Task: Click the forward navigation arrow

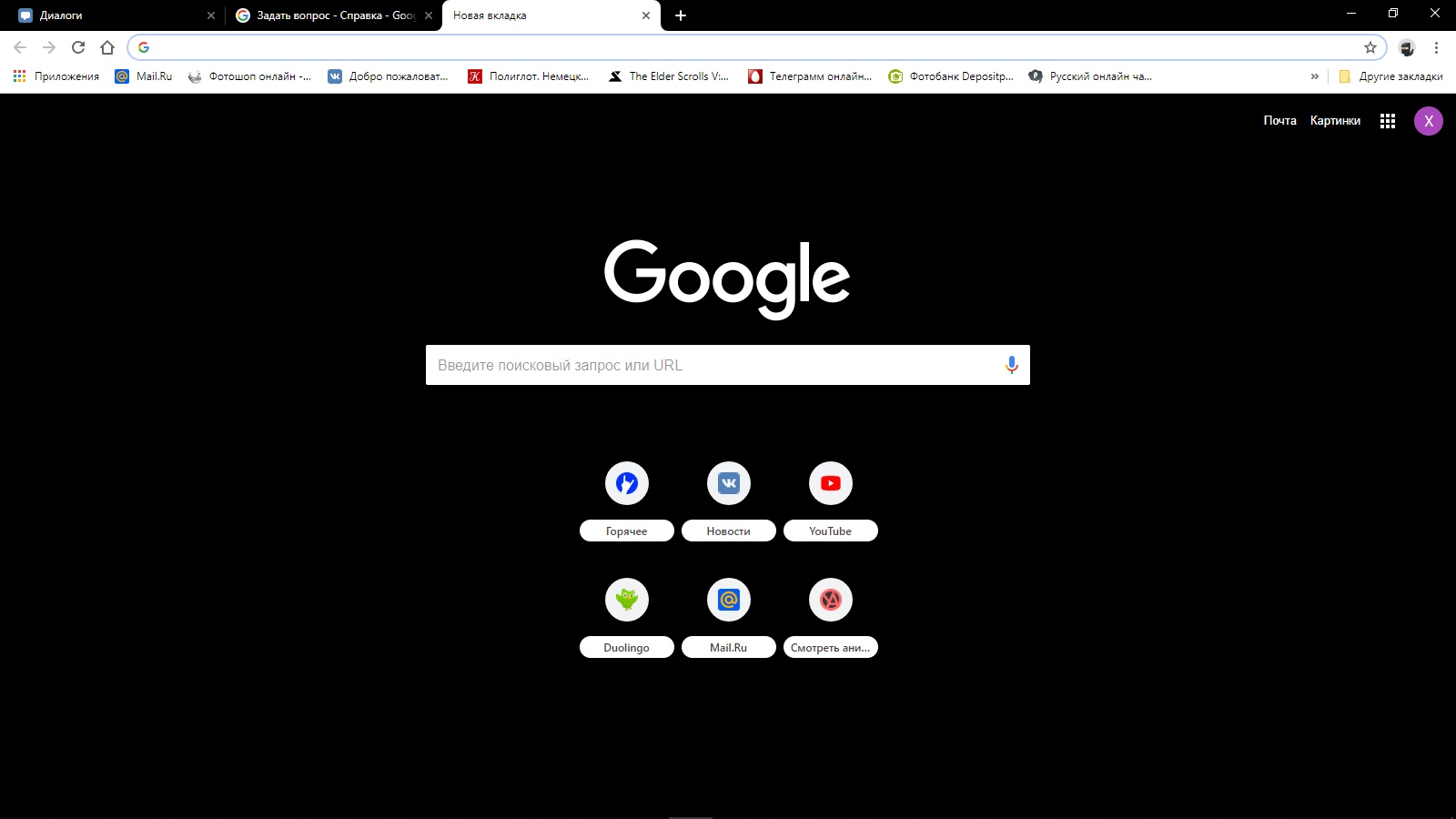Action: click(x=49, y=47)
